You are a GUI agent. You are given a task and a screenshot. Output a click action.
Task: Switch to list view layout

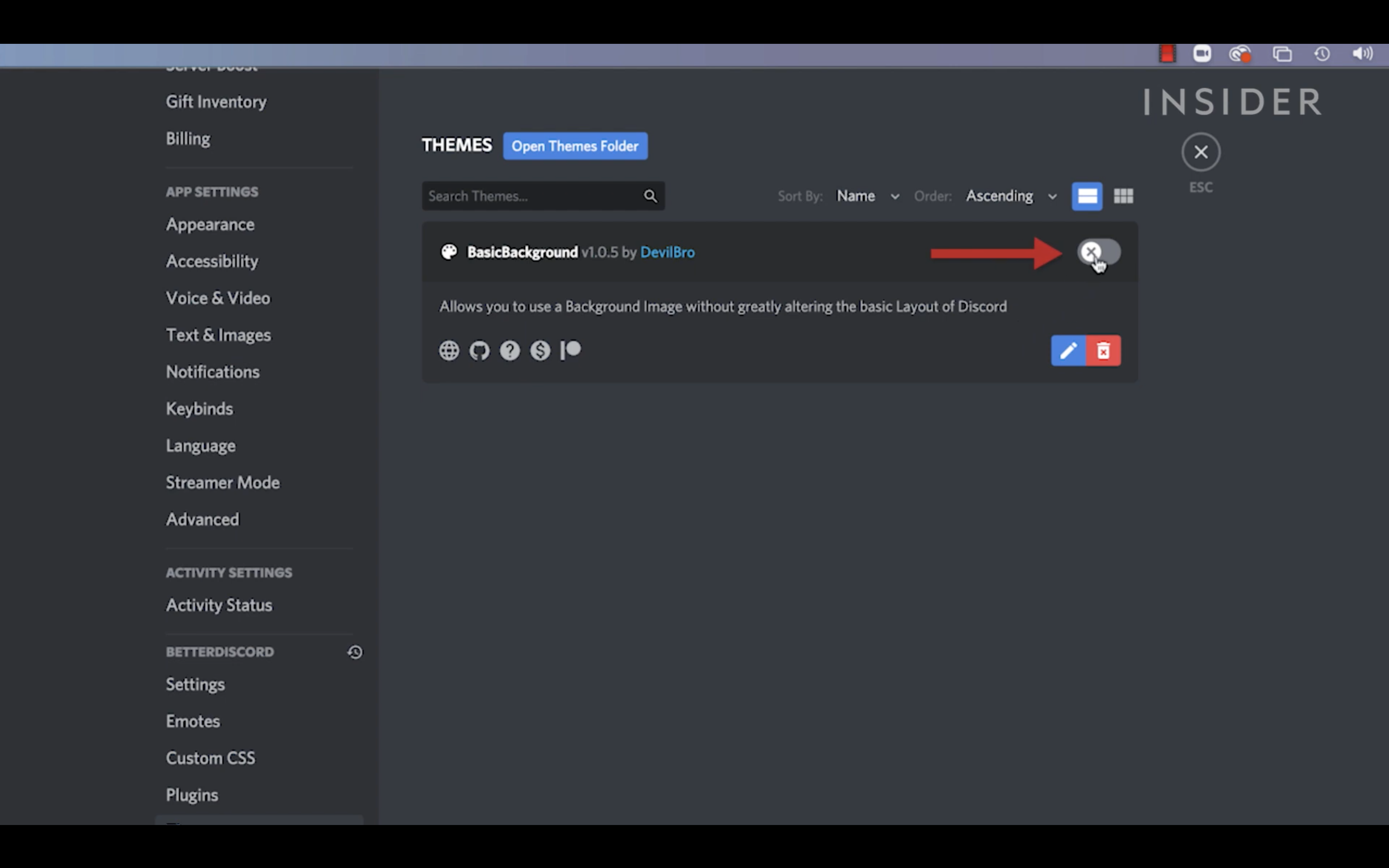pos(1087,196)
